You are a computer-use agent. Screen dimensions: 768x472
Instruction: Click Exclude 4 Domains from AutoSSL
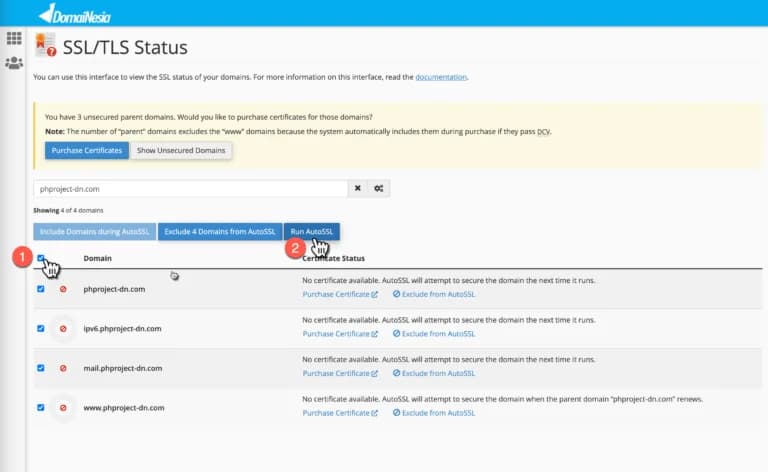(219, 231)
